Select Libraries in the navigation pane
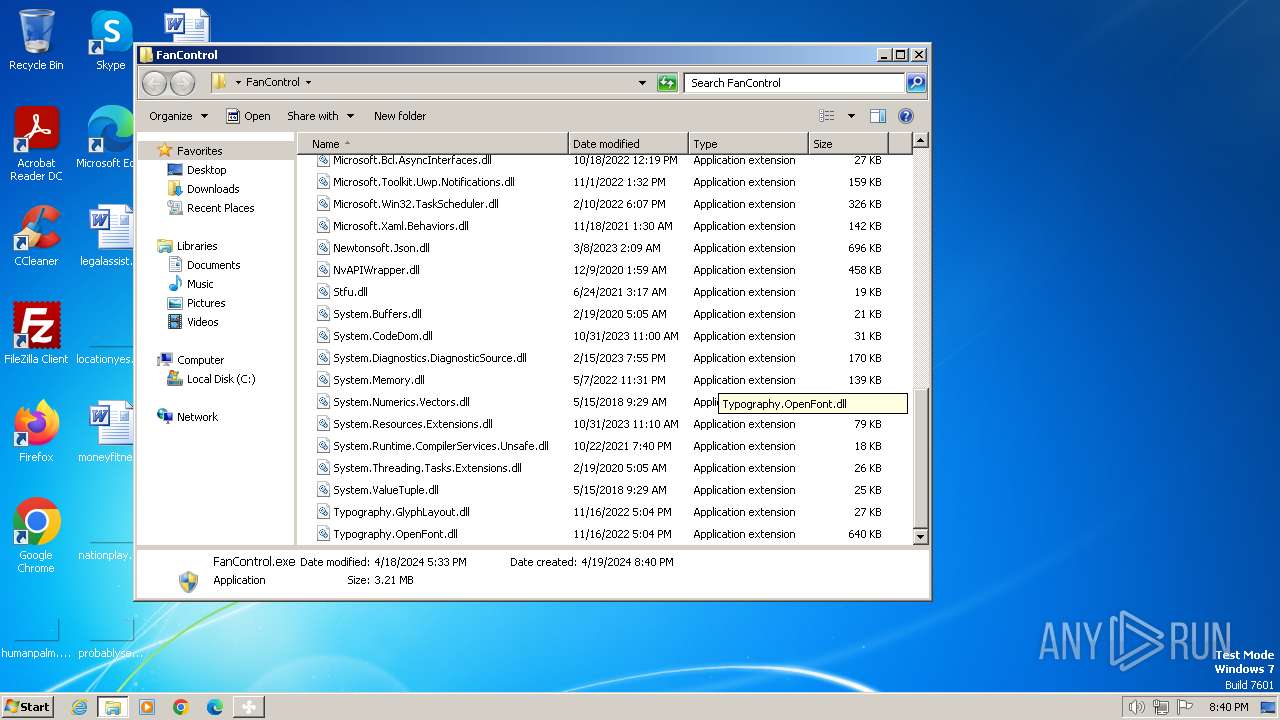The height and width of the screenshot is (720, 1280). 197,246
